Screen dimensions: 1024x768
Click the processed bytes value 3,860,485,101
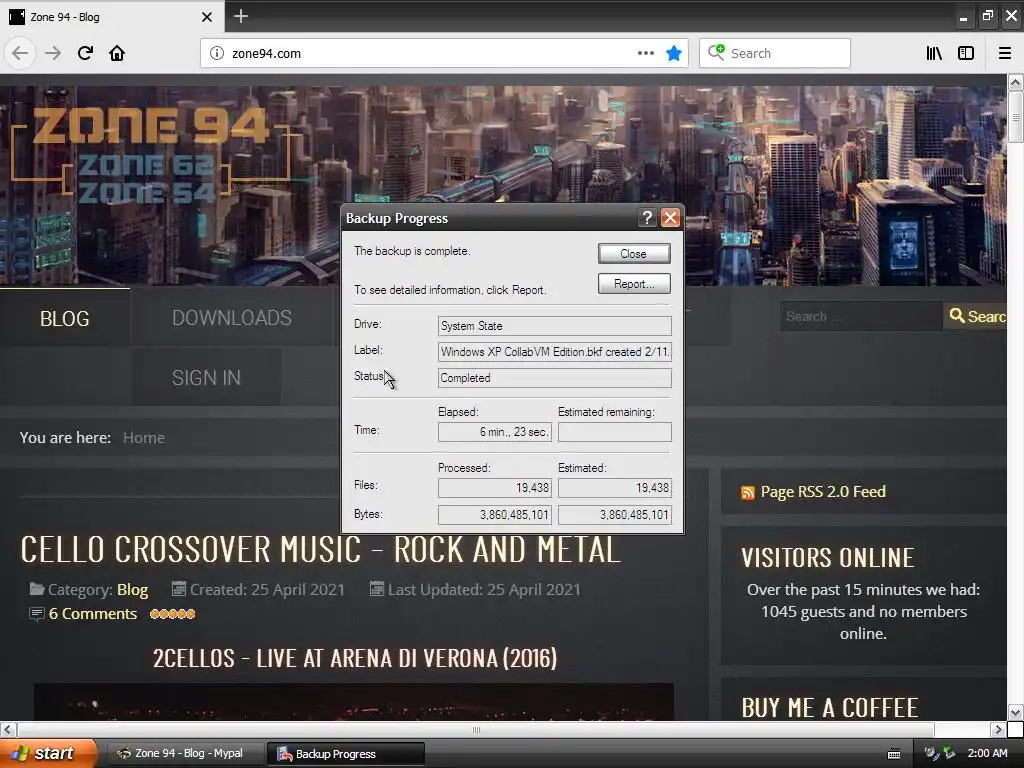tap(495, 515)
